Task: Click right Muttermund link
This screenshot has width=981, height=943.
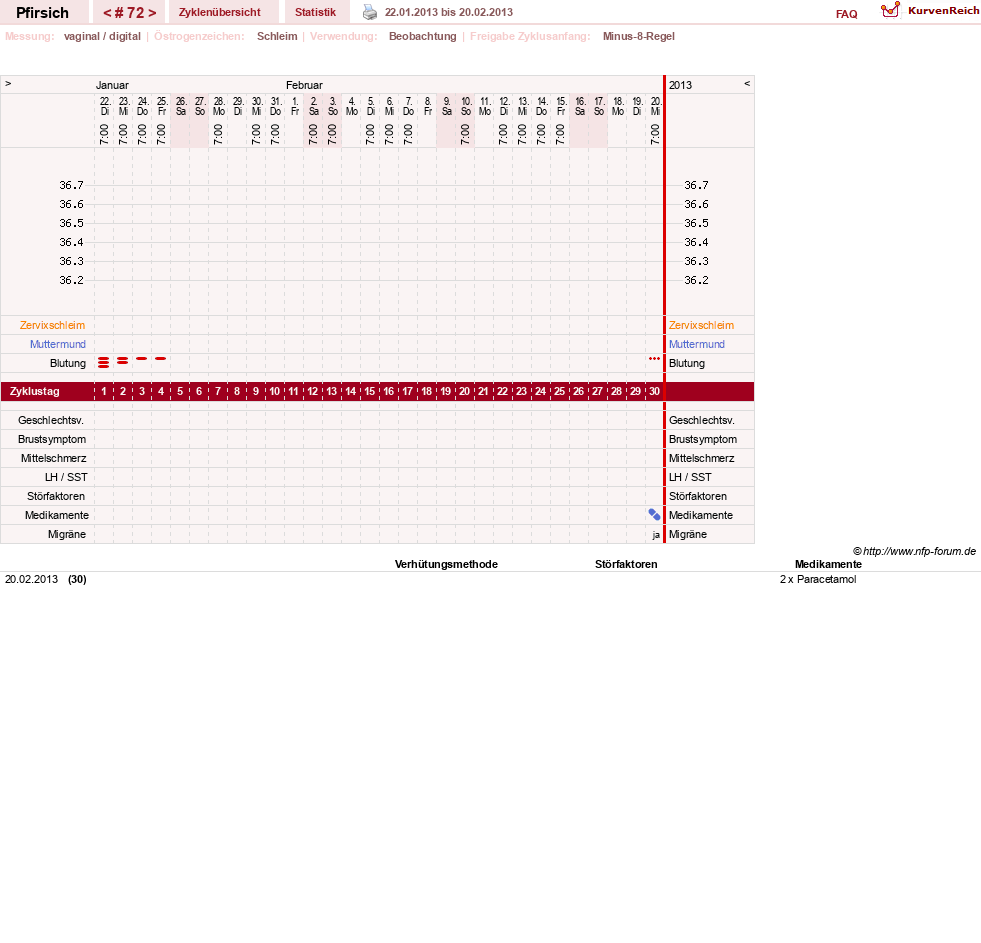Action: [x=697, y=344]
